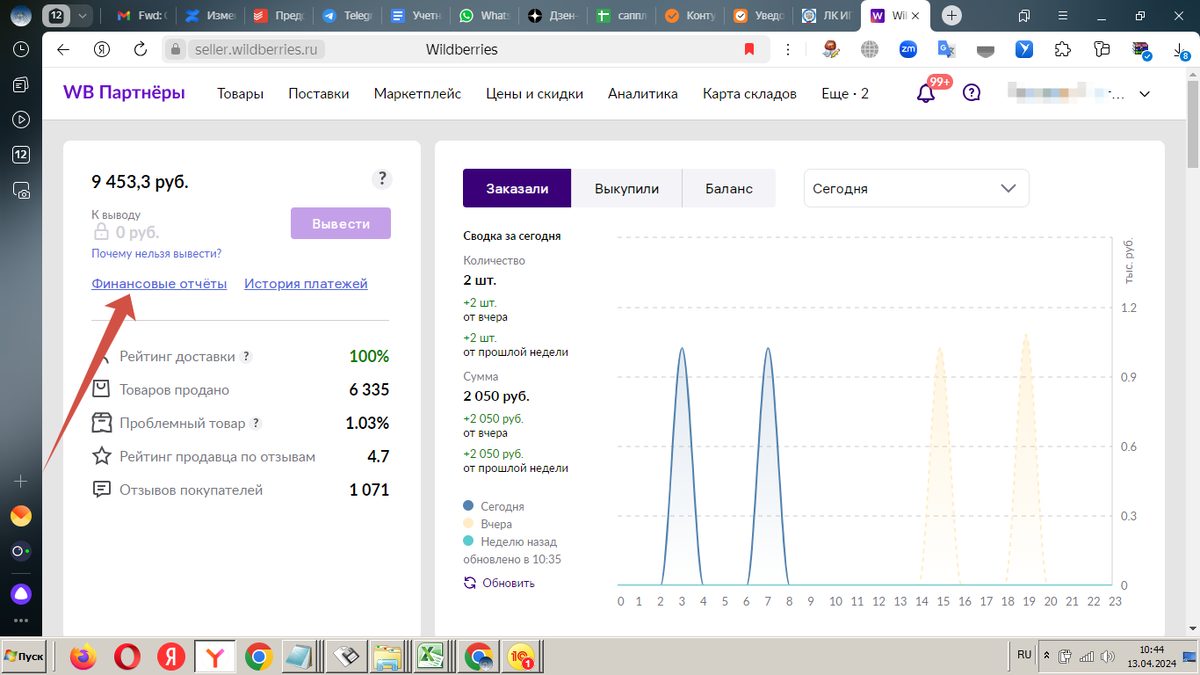Open the Поставки menu

click(319, 94)
